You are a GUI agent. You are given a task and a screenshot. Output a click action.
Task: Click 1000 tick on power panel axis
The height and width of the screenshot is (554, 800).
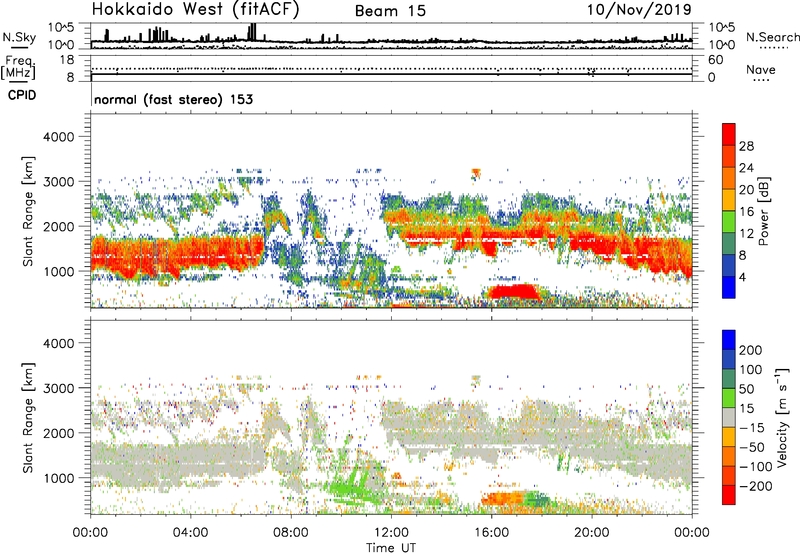[59, 271]
